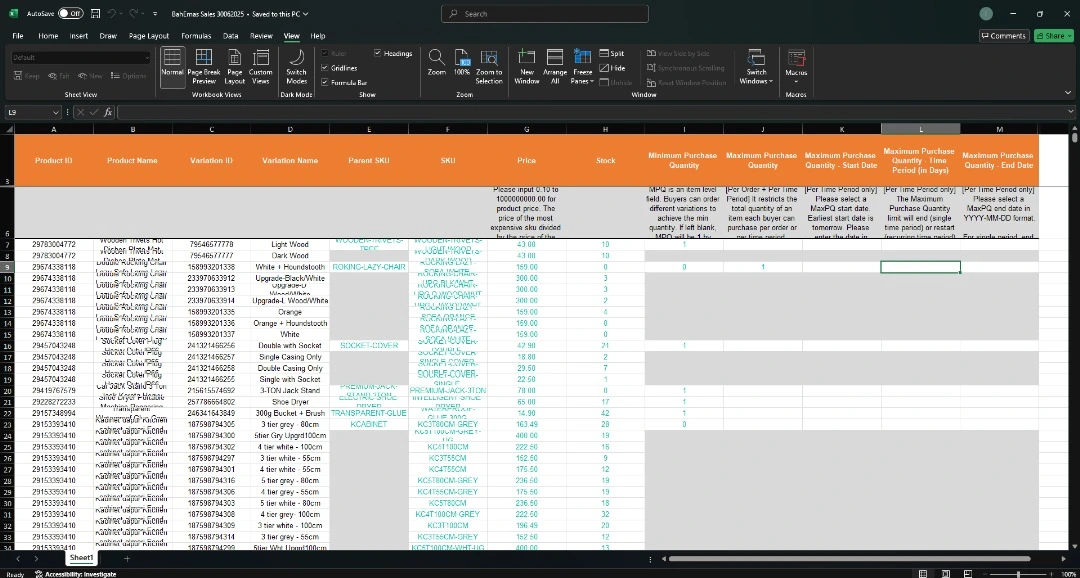The width and height of the screenshot is (1080, 578).
Task: Toggle the AutoSave switch
Action: pyautogui.click(x=70, y=14)
